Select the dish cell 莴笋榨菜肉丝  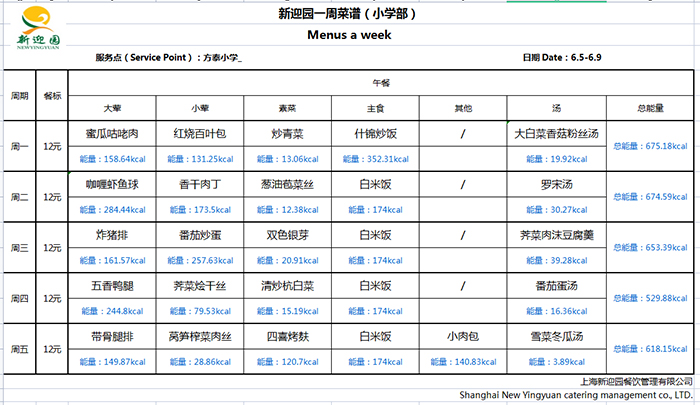coord(200,336)
